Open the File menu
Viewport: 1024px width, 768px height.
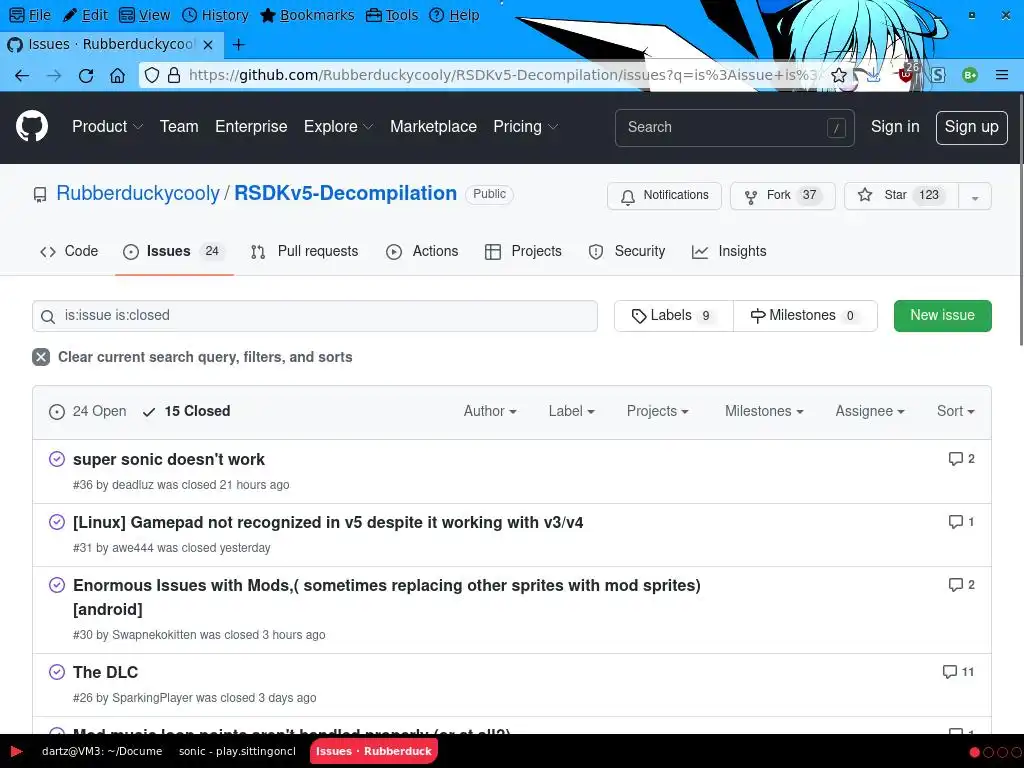tap(31, 14)
